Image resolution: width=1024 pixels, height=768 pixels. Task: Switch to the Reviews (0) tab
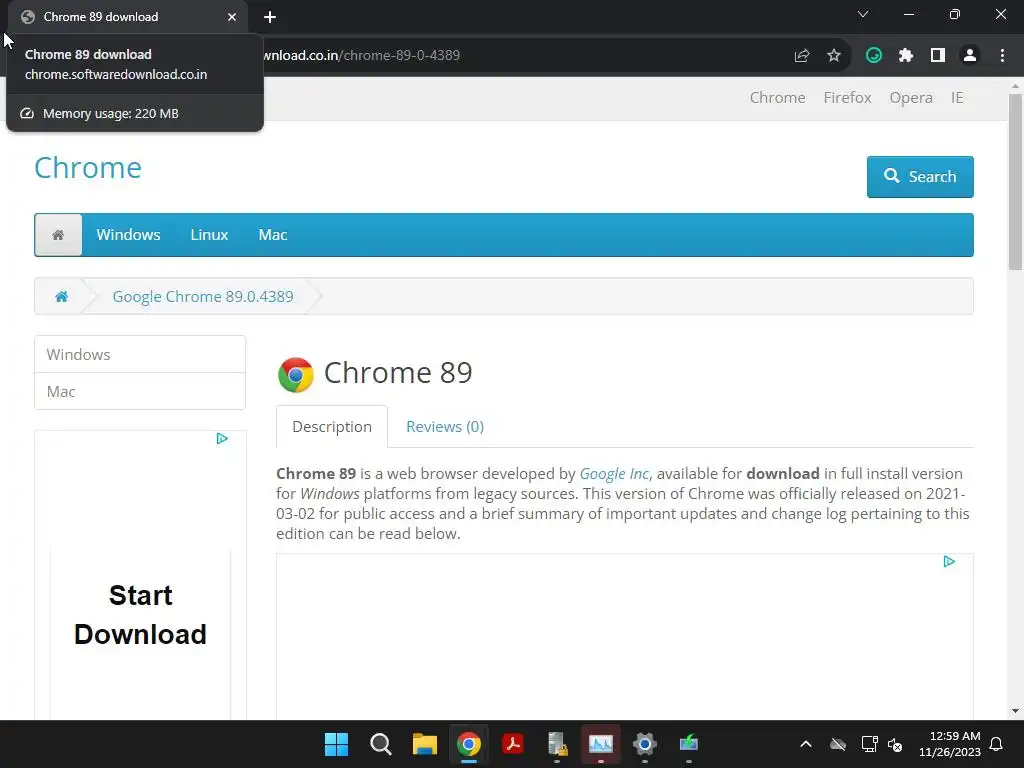pyautogui.click(x=445, y=426)
